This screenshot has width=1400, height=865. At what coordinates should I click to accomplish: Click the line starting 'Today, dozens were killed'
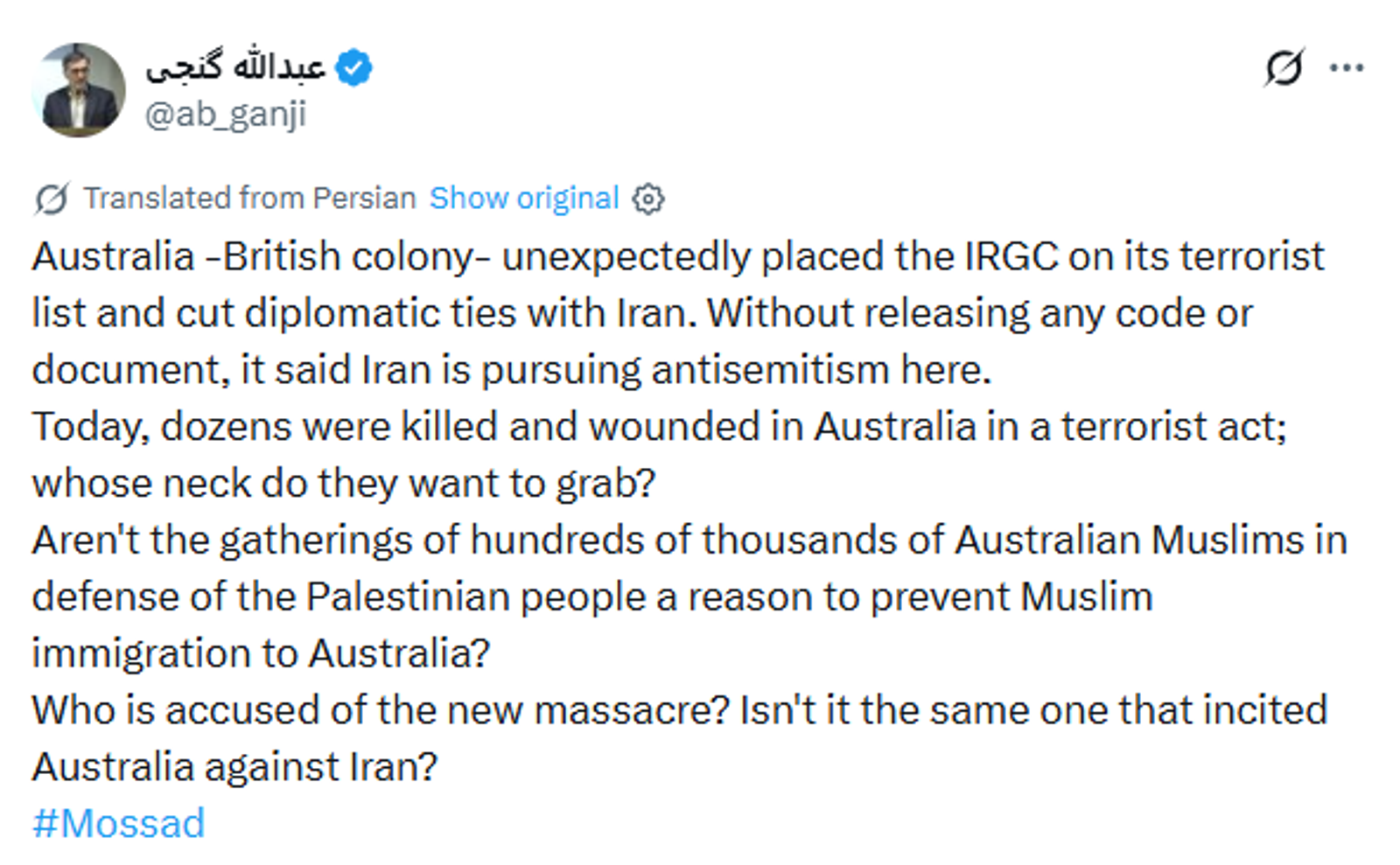tap(659, 427)
